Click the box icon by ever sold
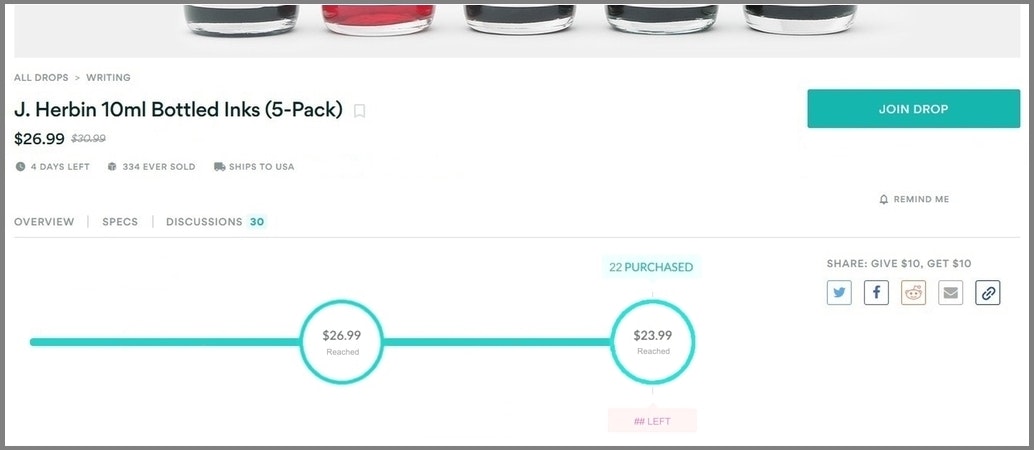The width and height of the screenshot is (1034, 450). [x=112, y=167]
